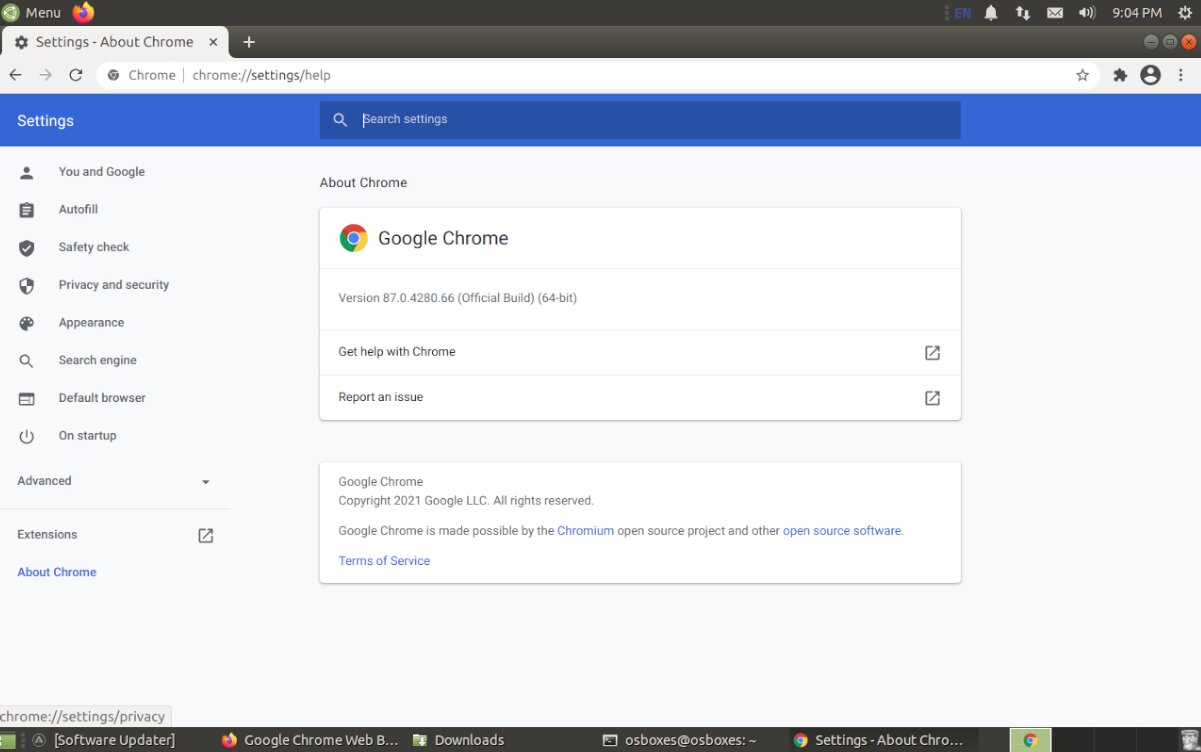The height and width of the screenshot is (752, 1201).
Task: Click the Chrome profile avatar icon
Action: 1150,74
